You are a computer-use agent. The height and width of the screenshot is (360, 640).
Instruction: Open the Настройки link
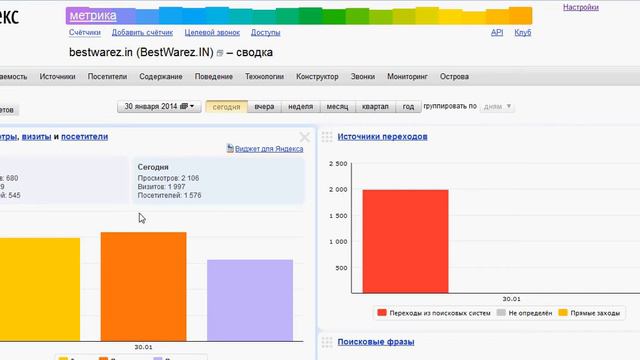[581, 7]
